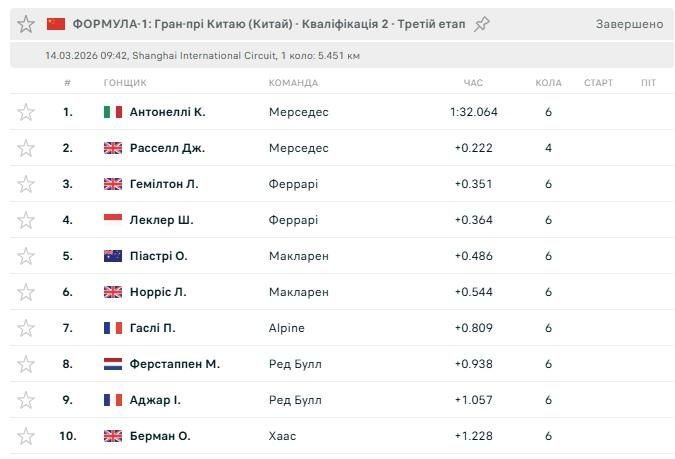Image resolution: width=675 pixels, height=459 pixels.
Task: Click the Italy flag beside Антонеллі
Action: (113, 112)
